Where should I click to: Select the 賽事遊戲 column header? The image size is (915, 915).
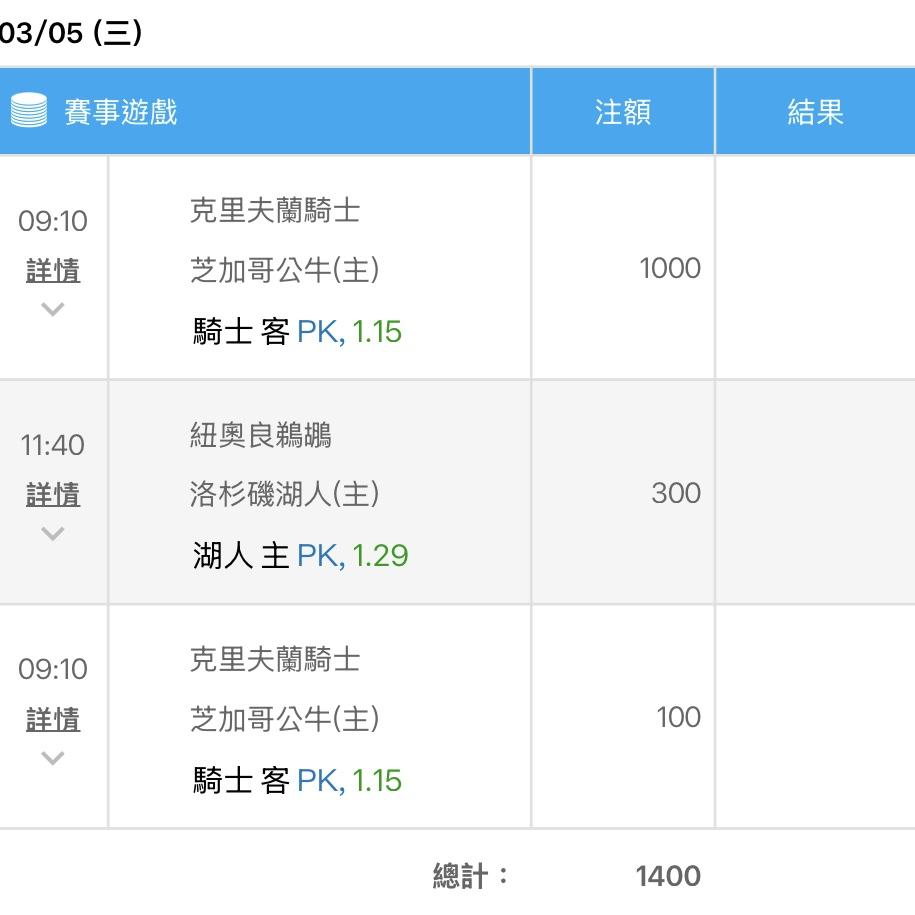pyautogui.click(x=120, y=111)
